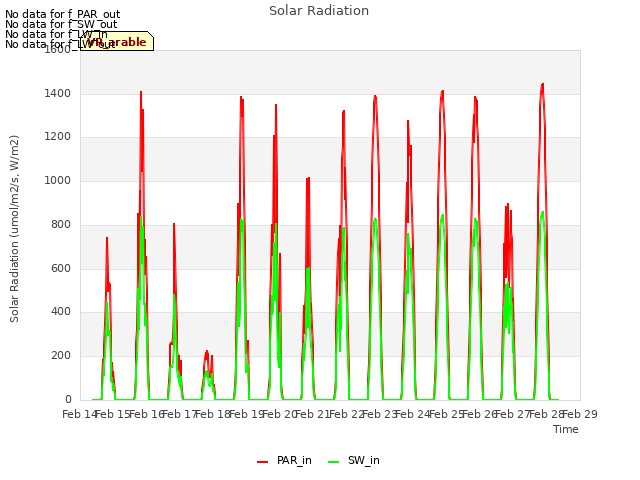640x480 pixels.
Task: Click the 600 y-axis tick label
Action: pos(61,268)
